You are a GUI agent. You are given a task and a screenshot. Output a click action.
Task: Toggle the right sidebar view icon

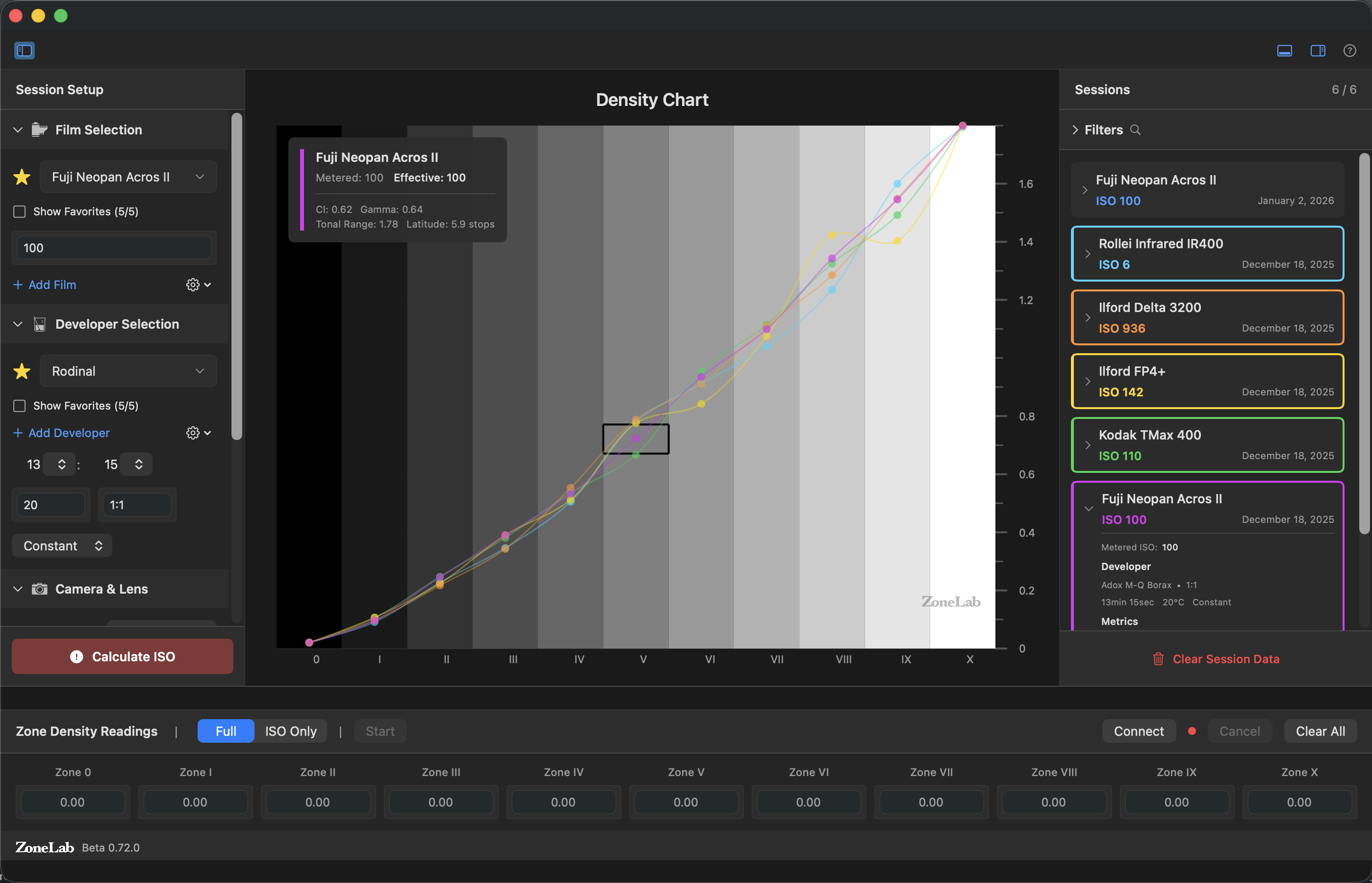[1318, 51]
